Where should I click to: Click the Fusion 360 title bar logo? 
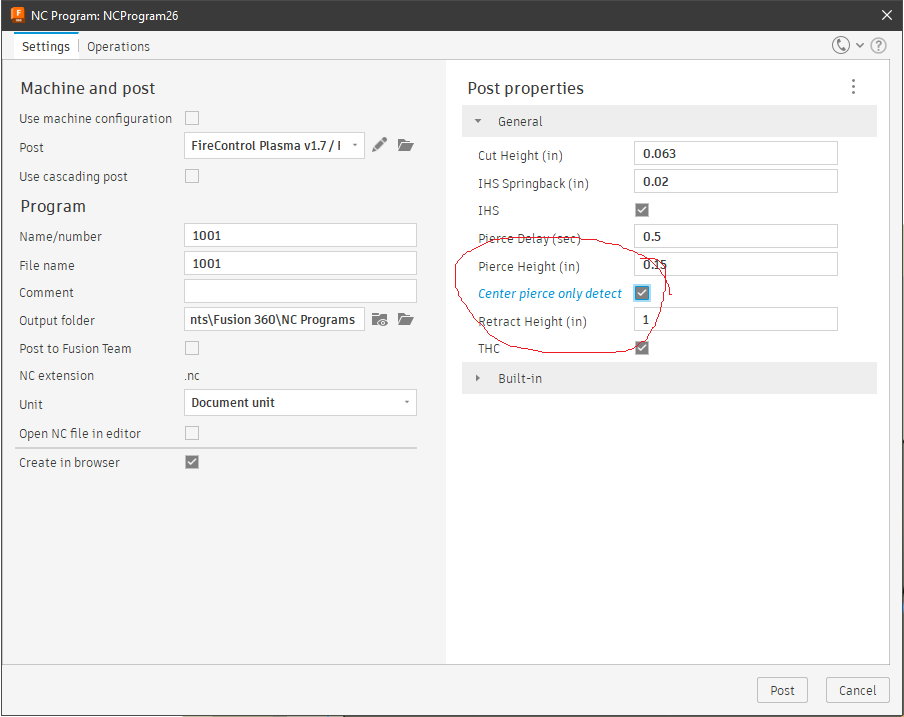point(18,14)
